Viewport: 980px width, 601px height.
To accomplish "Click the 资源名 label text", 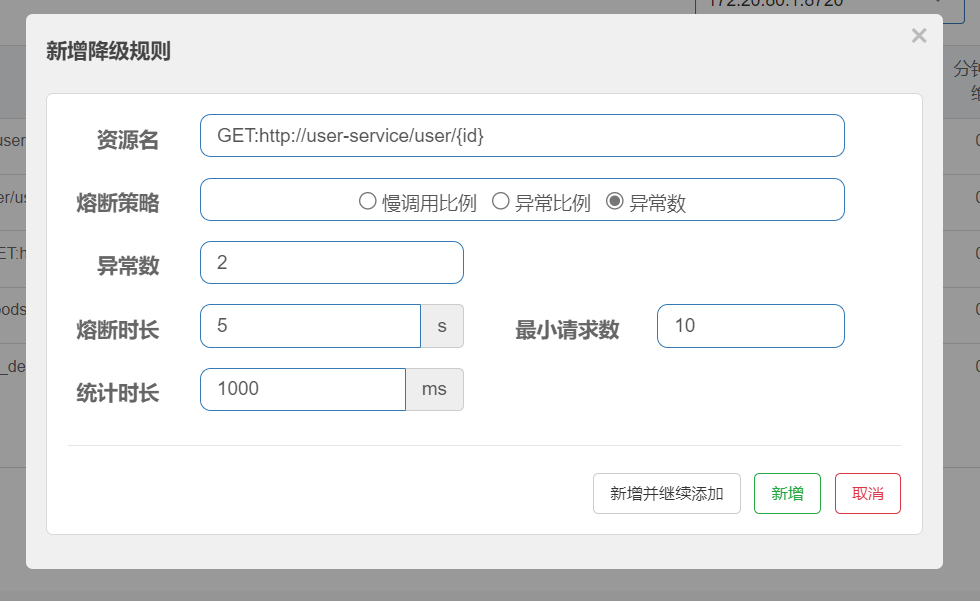I will click(x=127, y=140).
